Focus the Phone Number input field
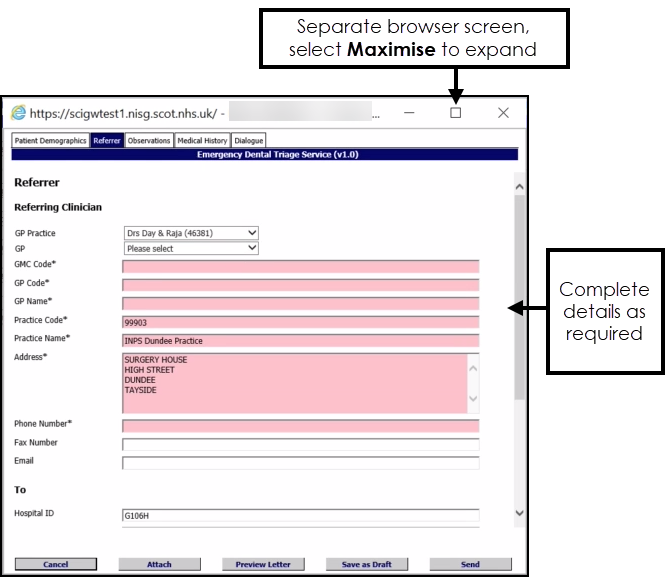This screenshot has height=577, width=672. point(300,426)
